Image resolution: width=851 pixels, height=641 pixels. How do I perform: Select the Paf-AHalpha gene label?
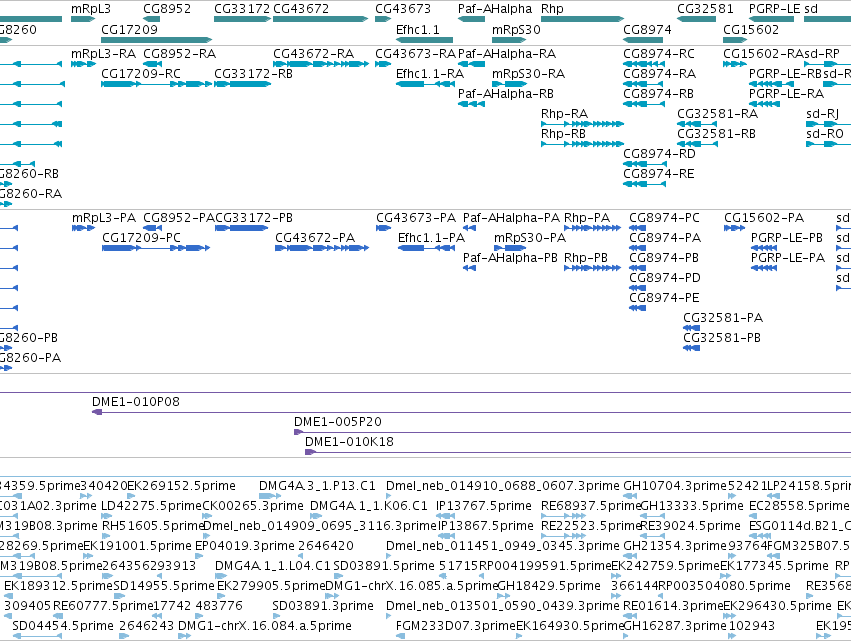point(495,9)
